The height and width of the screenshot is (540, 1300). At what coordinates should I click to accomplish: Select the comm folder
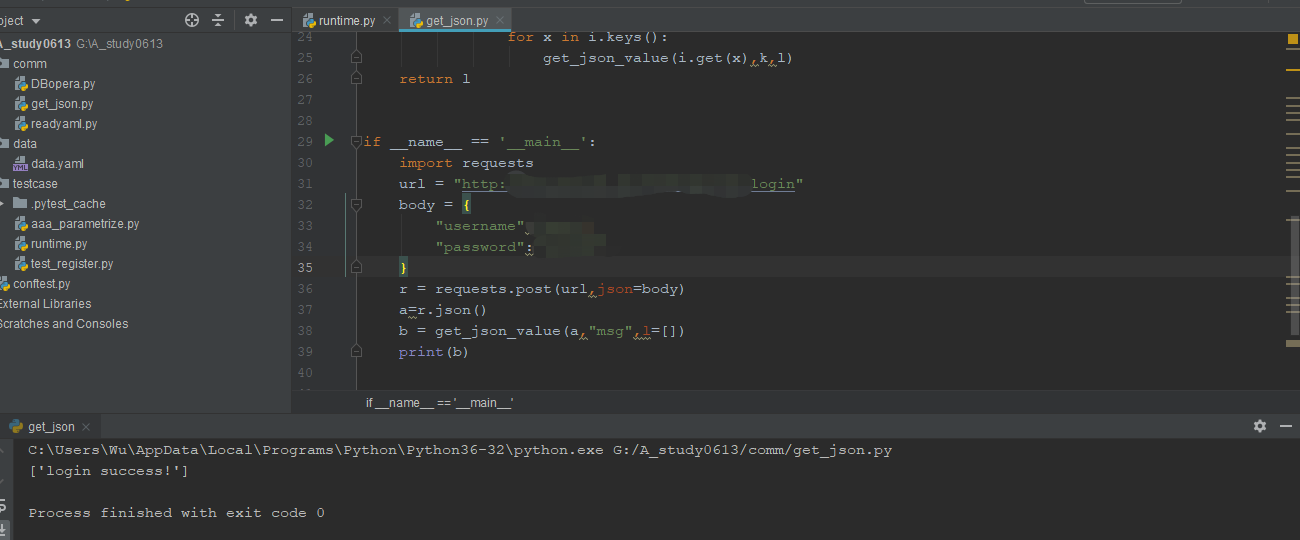click(x=30, y=64)
